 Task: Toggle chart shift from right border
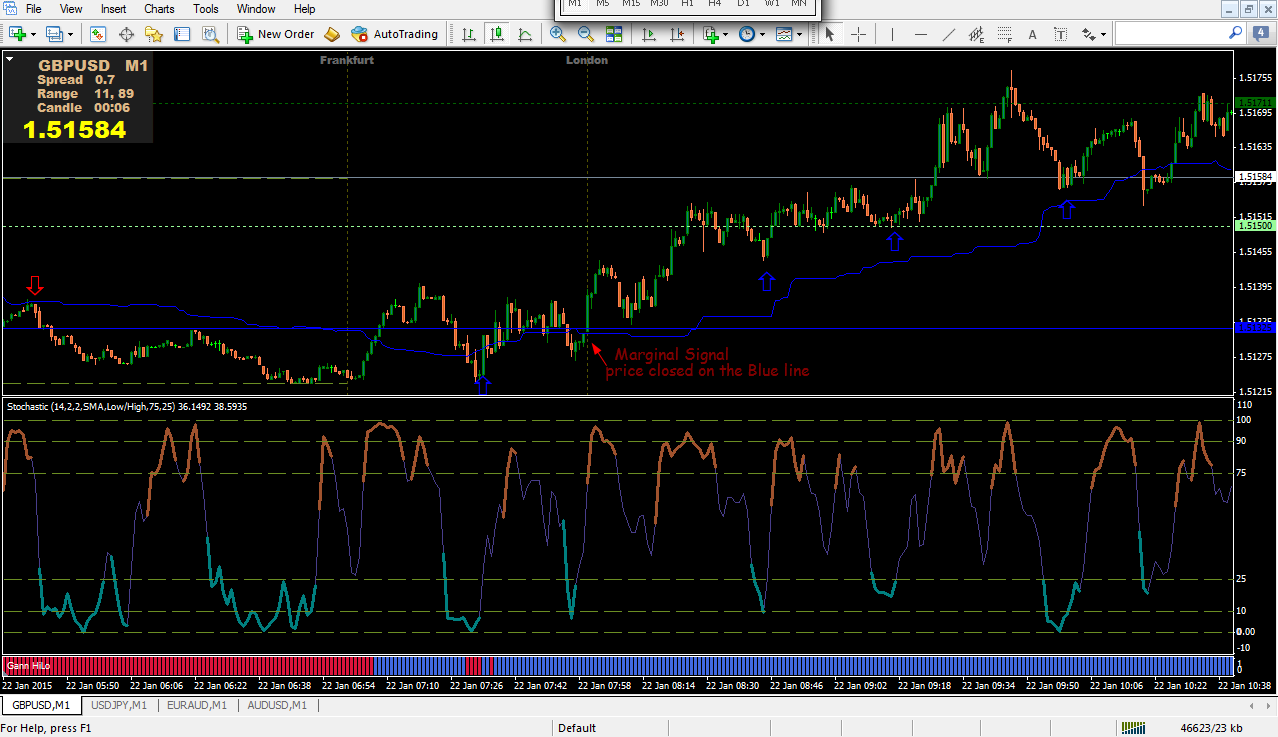point(677,34)
